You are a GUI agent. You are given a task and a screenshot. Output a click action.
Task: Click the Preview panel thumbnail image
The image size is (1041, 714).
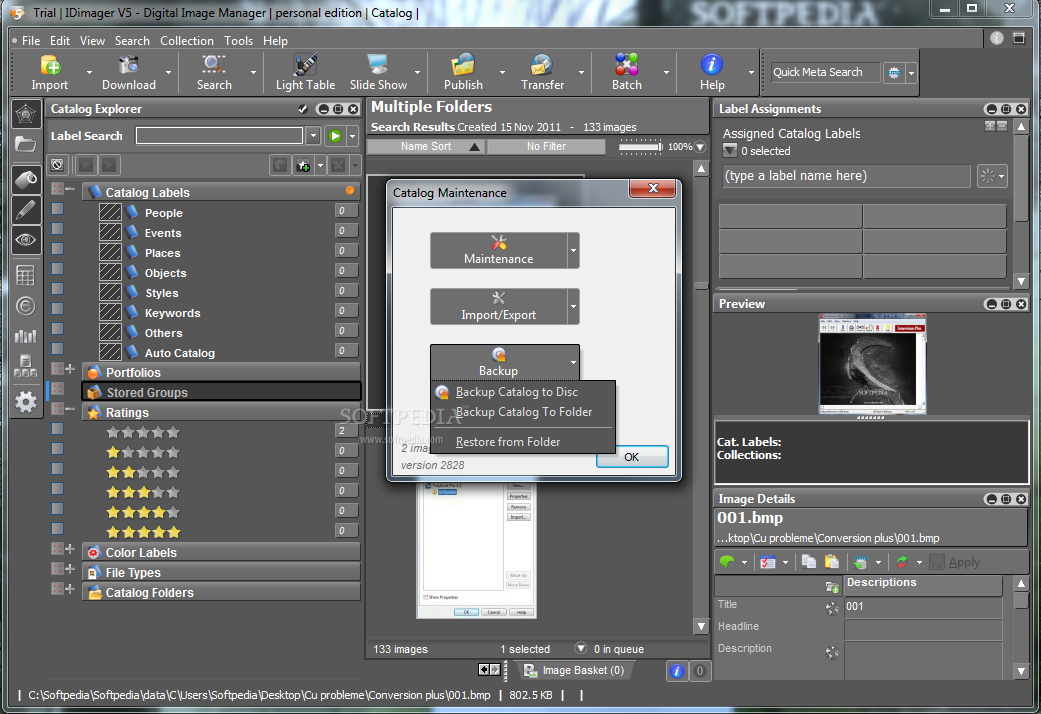(x=872, y=364)
